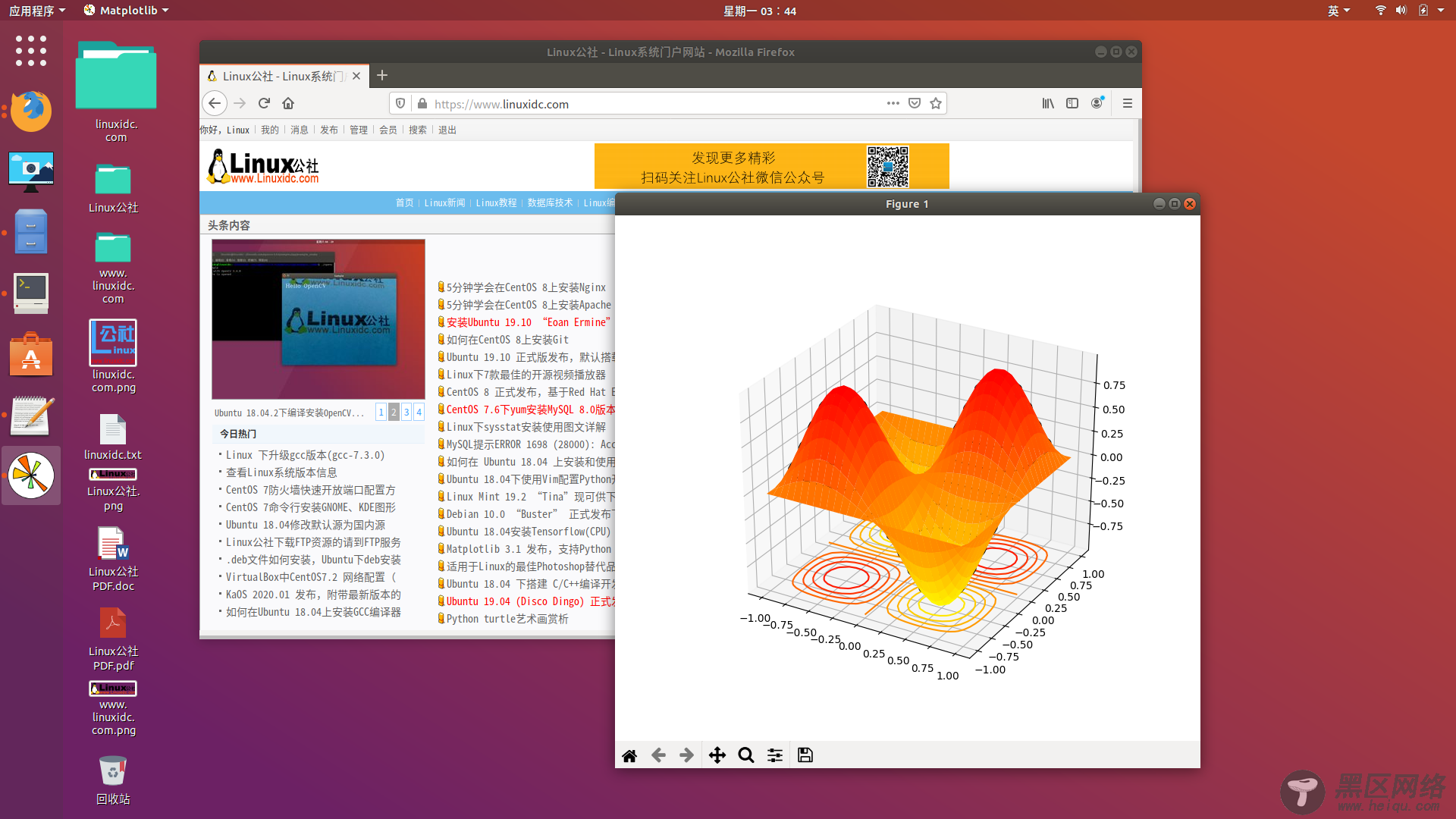Reload the linuxidc.com page
Screen dimensions: 1456x819
(x=264, y=103)
